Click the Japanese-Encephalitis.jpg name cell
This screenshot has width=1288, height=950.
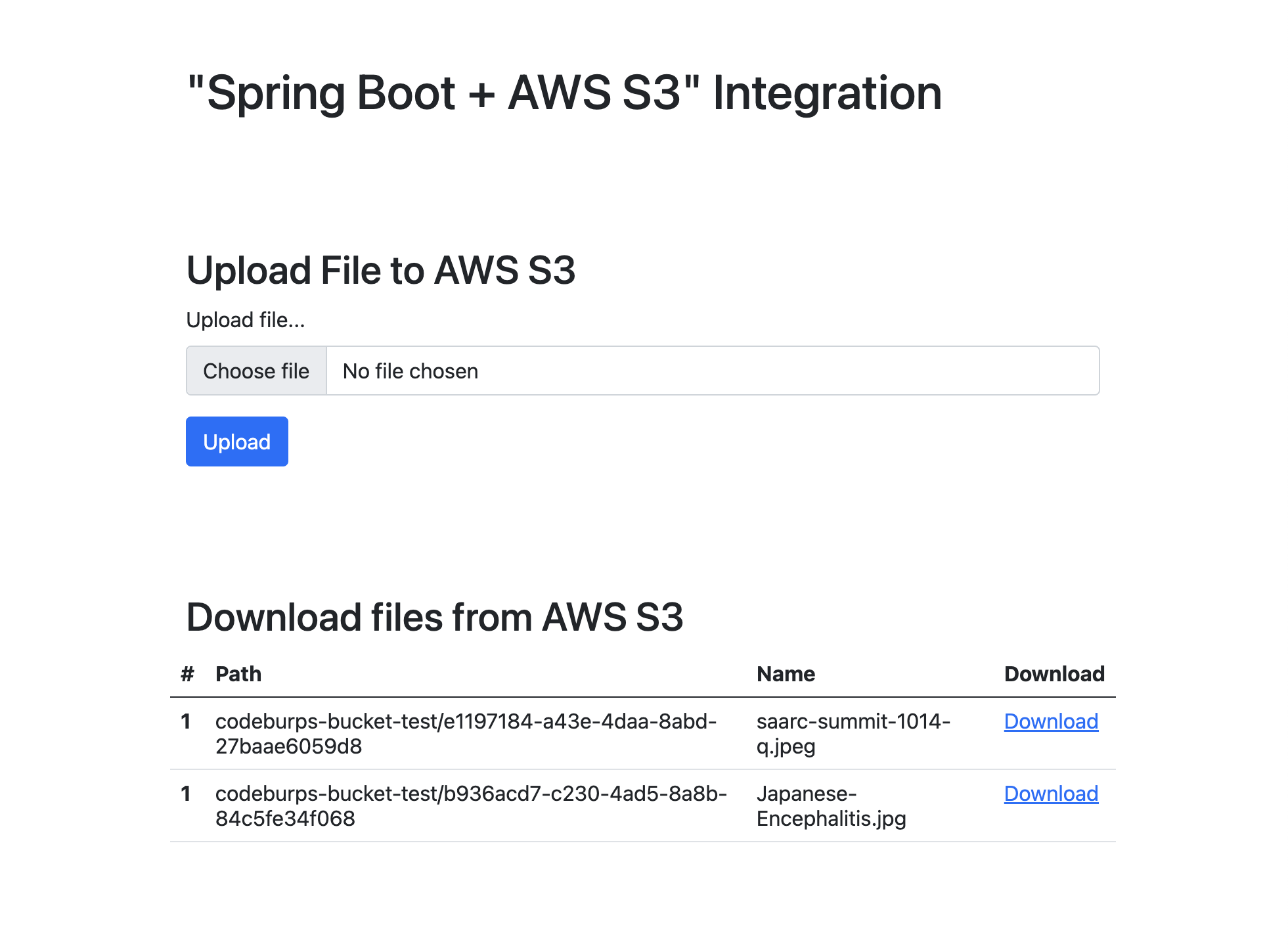[831, 806]
